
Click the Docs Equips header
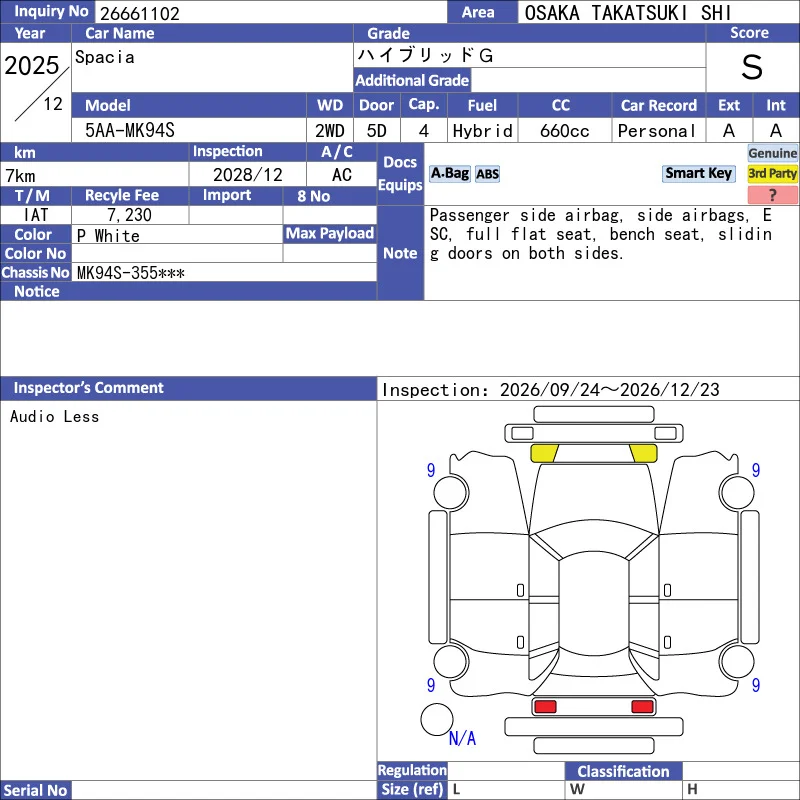(x=401, y=173)
